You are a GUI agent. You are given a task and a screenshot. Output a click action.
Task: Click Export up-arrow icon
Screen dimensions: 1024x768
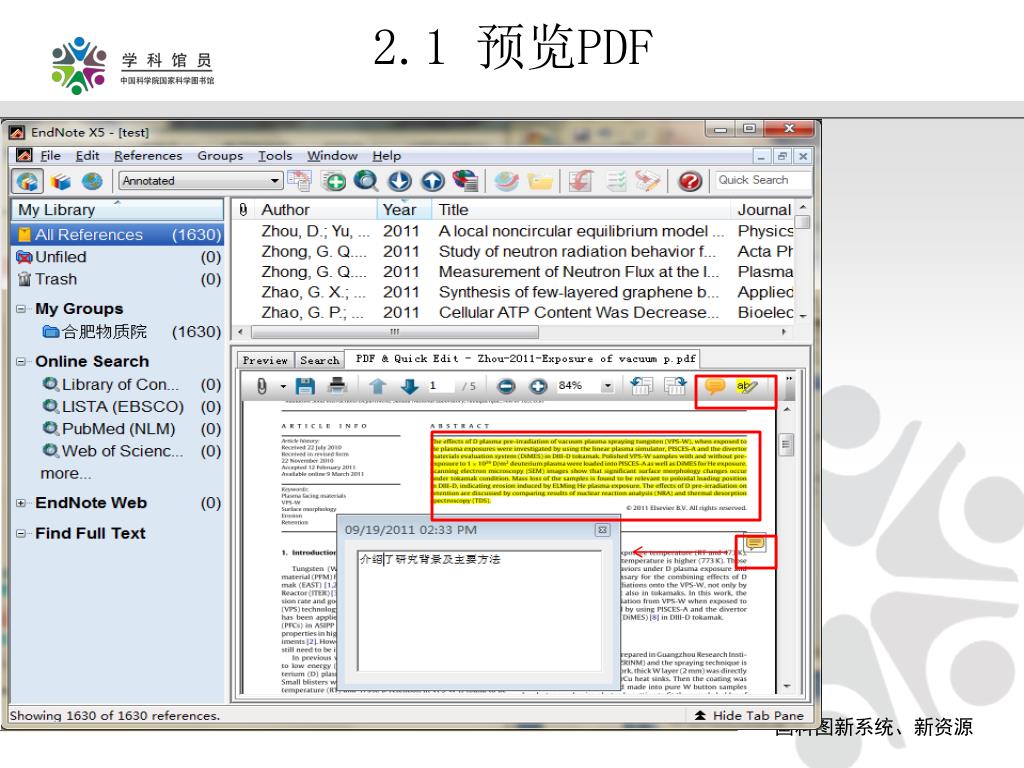(x=432, y=181)
